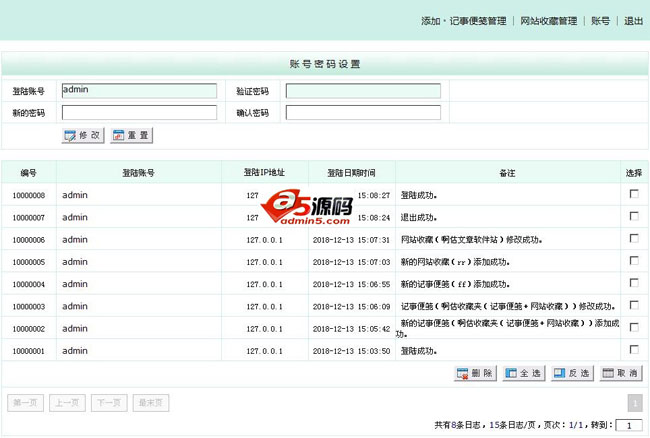Viewport: 650px width, 438px height.
Task: Tick checkbox for log entry 10000008
Action: coord(633,194)
